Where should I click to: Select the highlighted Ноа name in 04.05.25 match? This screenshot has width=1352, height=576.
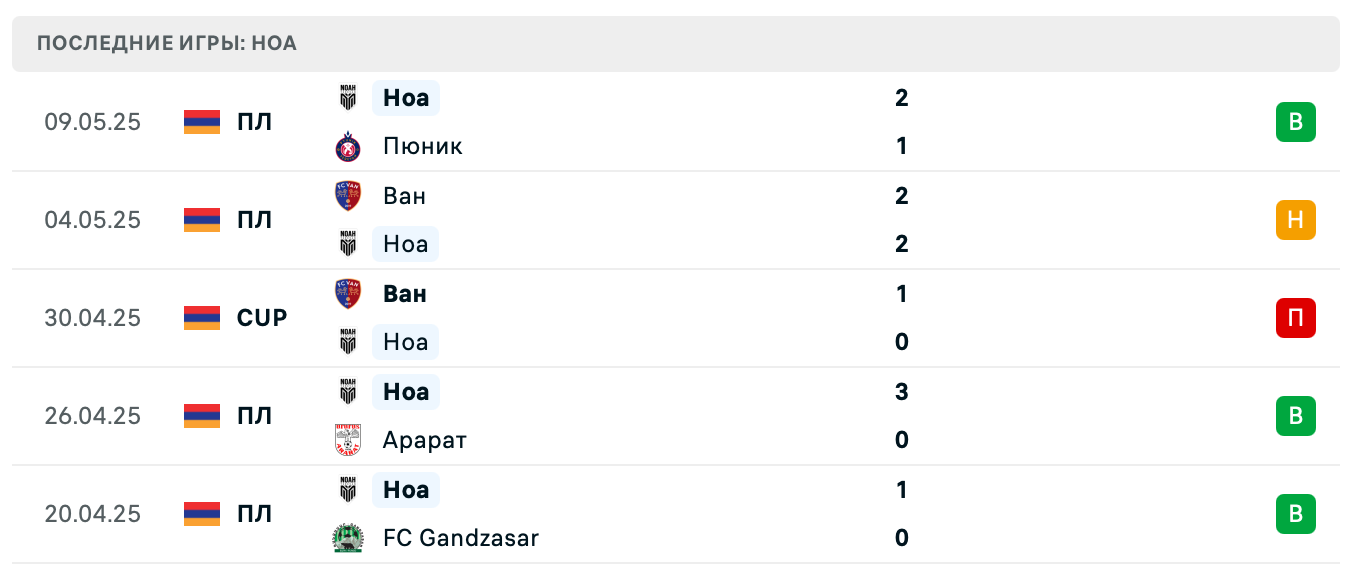(405, 244)
